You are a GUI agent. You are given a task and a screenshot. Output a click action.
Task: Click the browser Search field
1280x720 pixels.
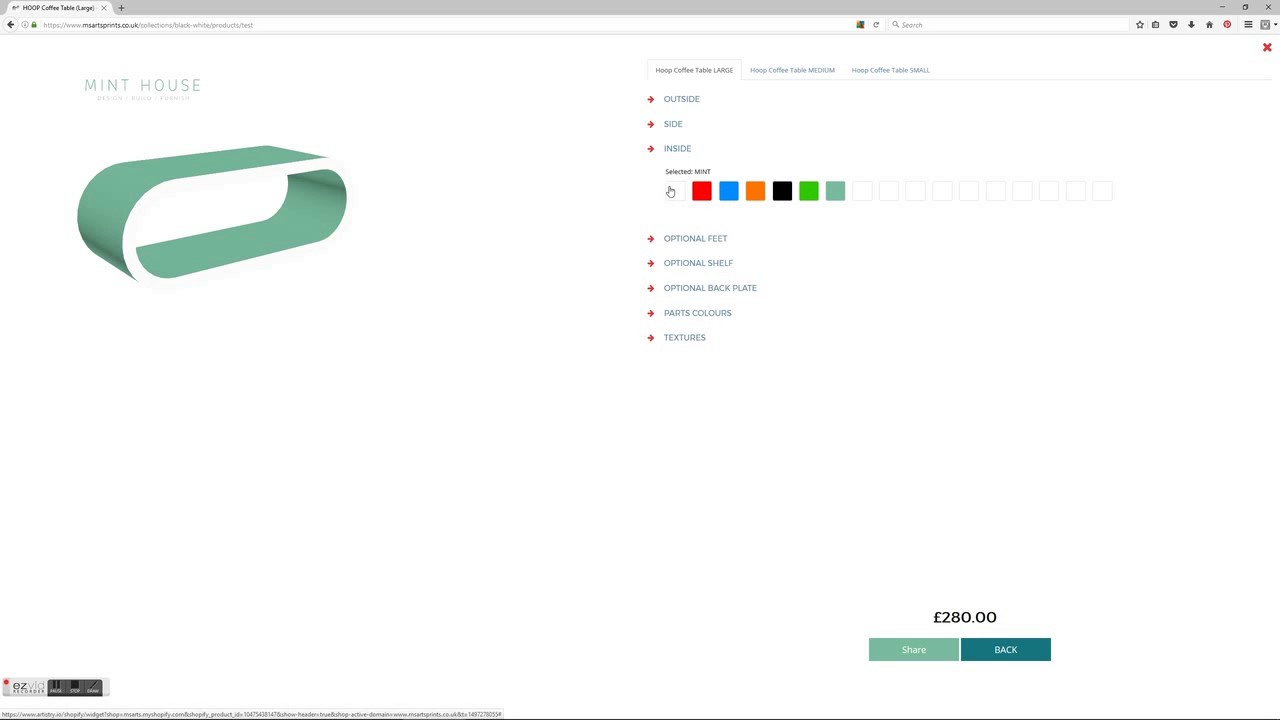click(1008, 24)
